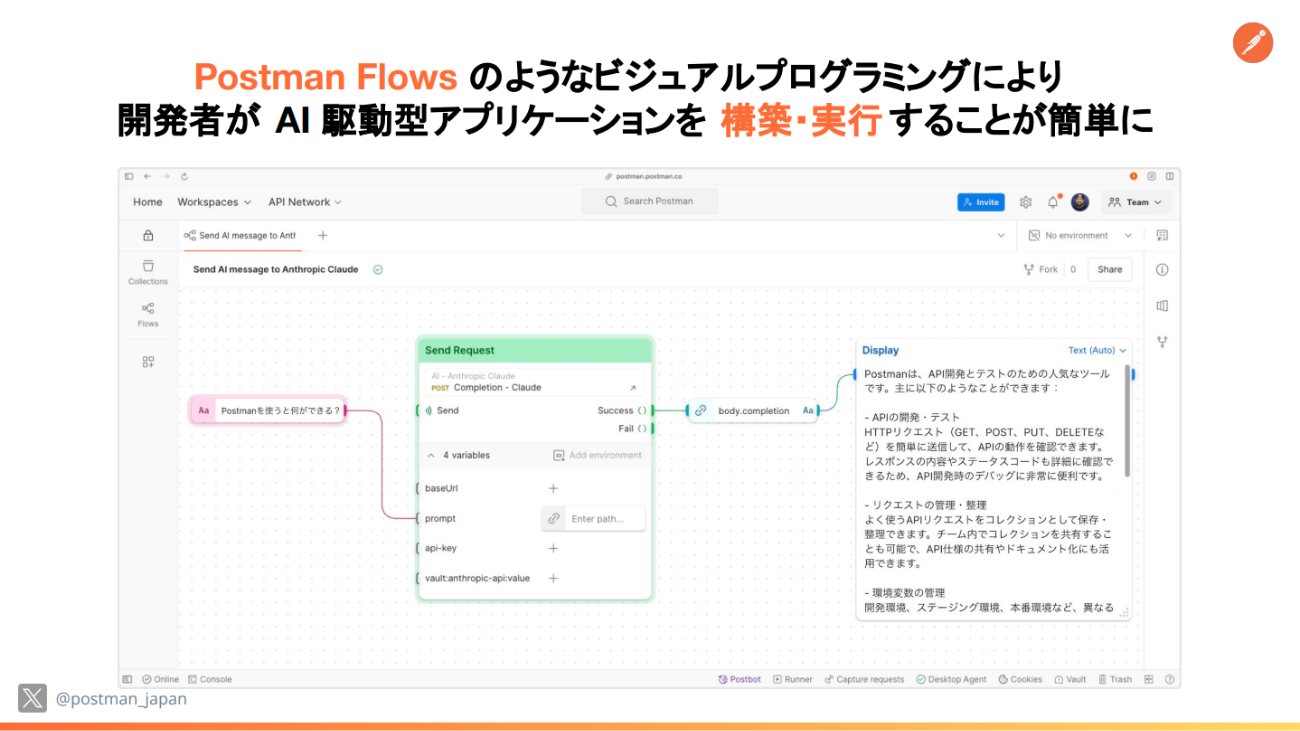This screenshot has width=1300, height=731.
Task: Open Trash in the status bar
Action: (x=1115, y=679)
